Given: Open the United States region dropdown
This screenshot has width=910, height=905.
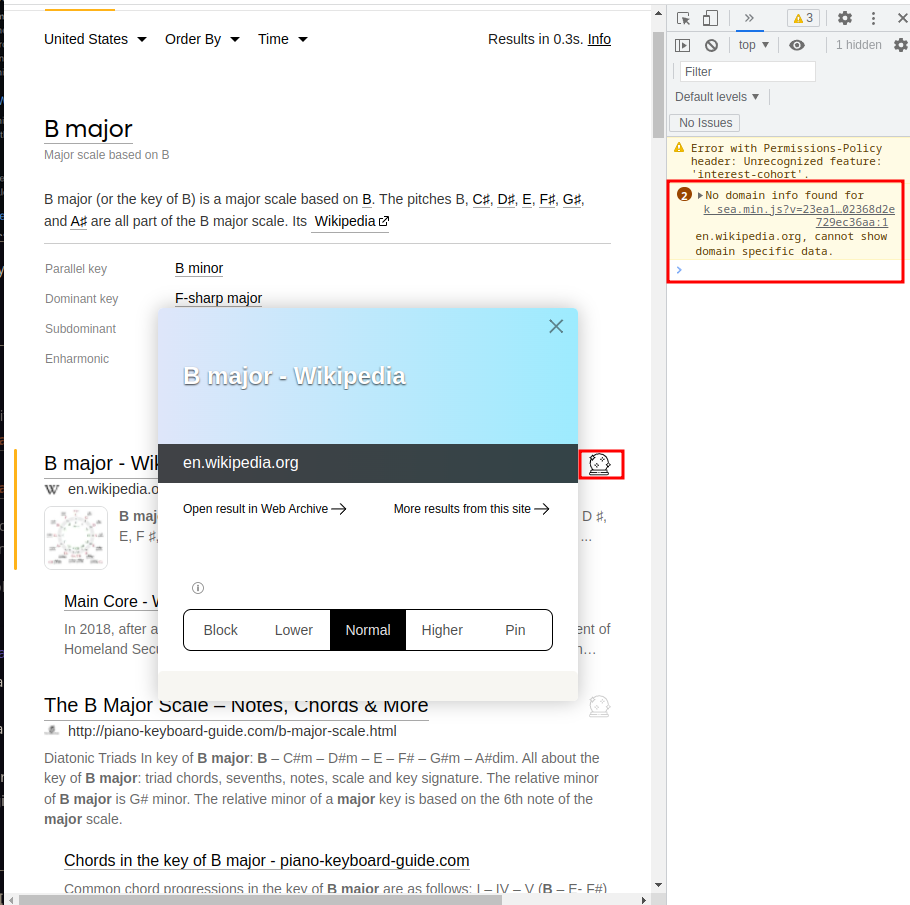Looking at the screenshot, I should pos(95,39).
